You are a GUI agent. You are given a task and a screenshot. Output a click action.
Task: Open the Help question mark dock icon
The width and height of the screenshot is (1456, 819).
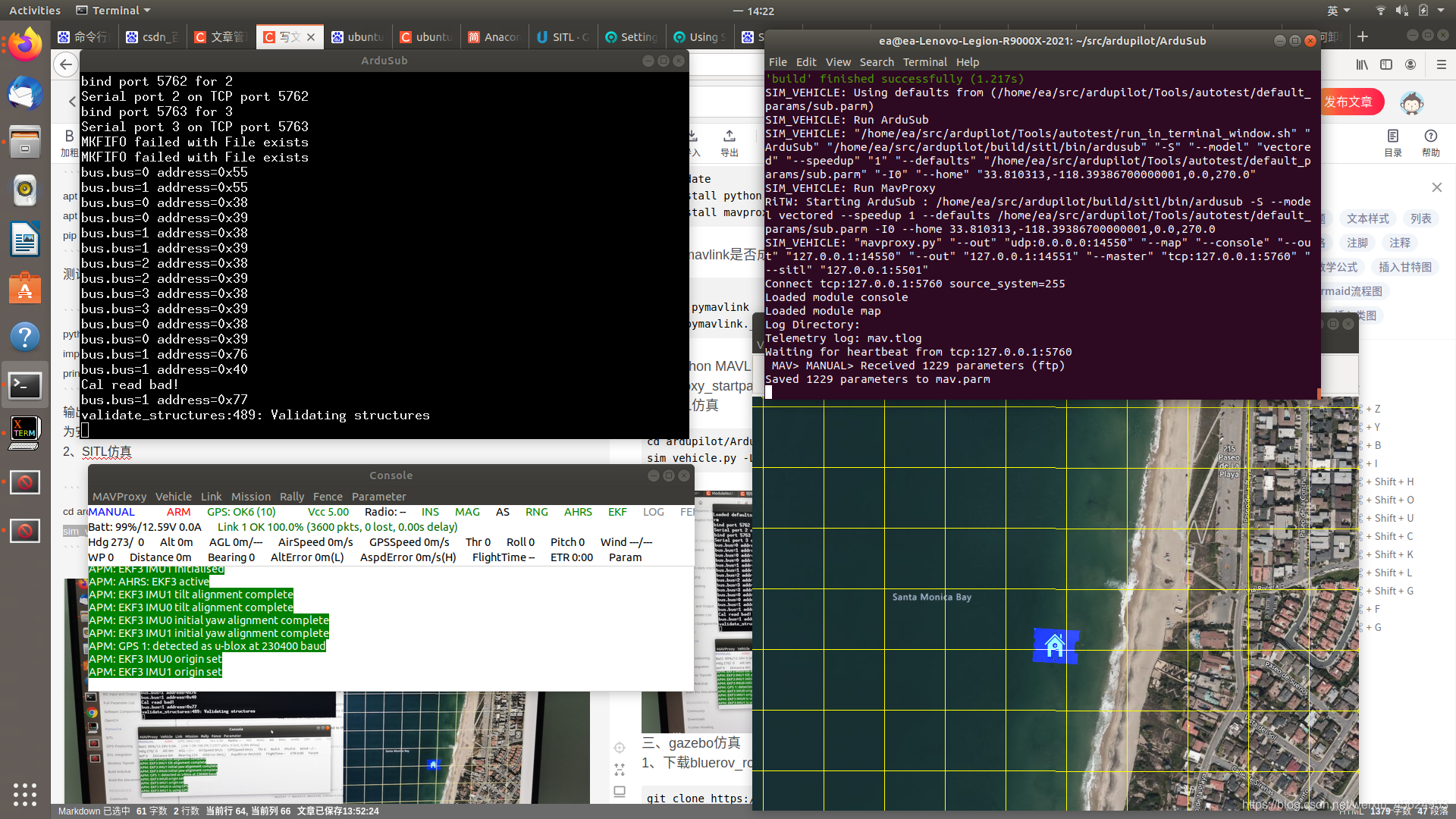(x=25, y=337)
